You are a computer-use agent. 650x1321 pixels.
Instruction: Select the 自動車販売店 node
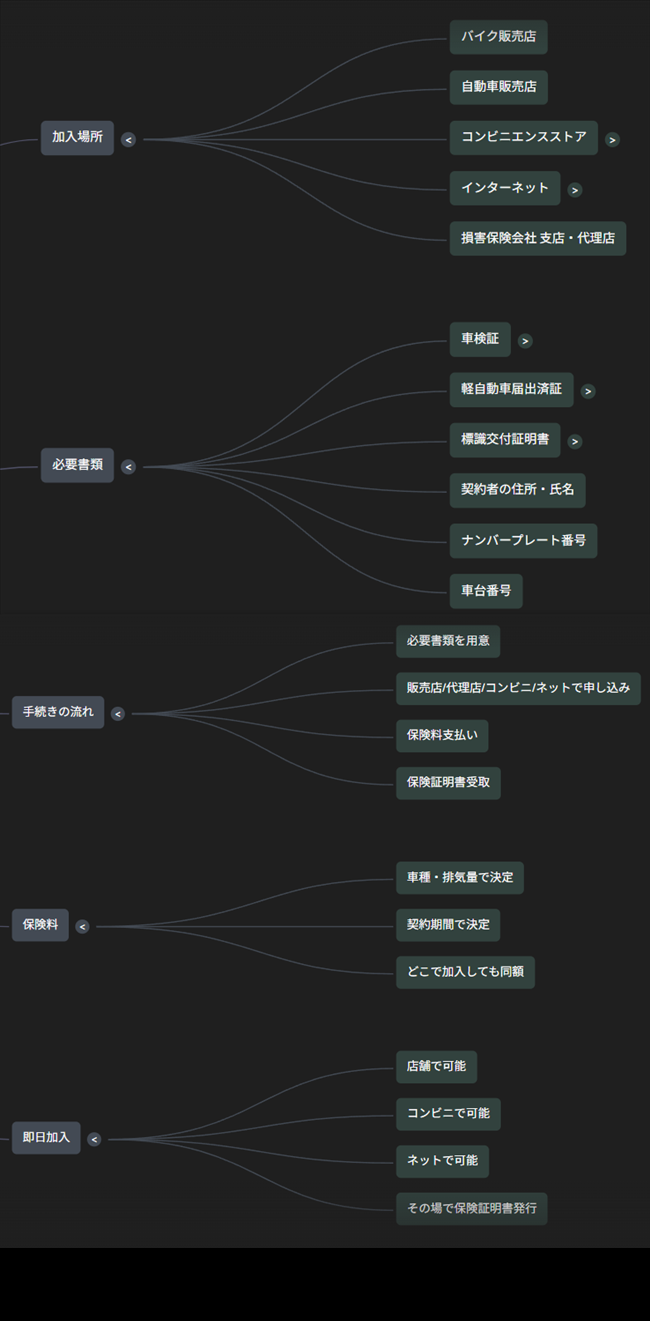pyautogui.click(x=498, y=87)
